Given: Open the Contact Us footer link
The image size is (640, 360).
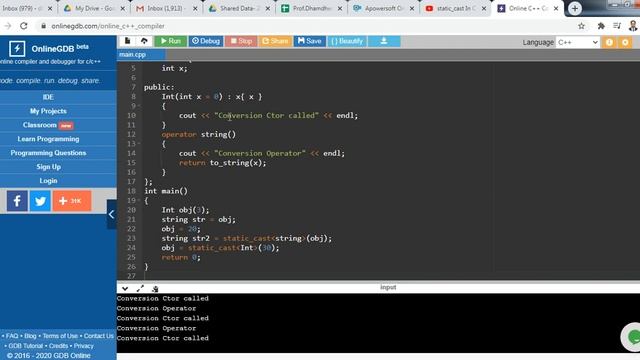Looking at the screenshot, I should (x=99, y=336).
